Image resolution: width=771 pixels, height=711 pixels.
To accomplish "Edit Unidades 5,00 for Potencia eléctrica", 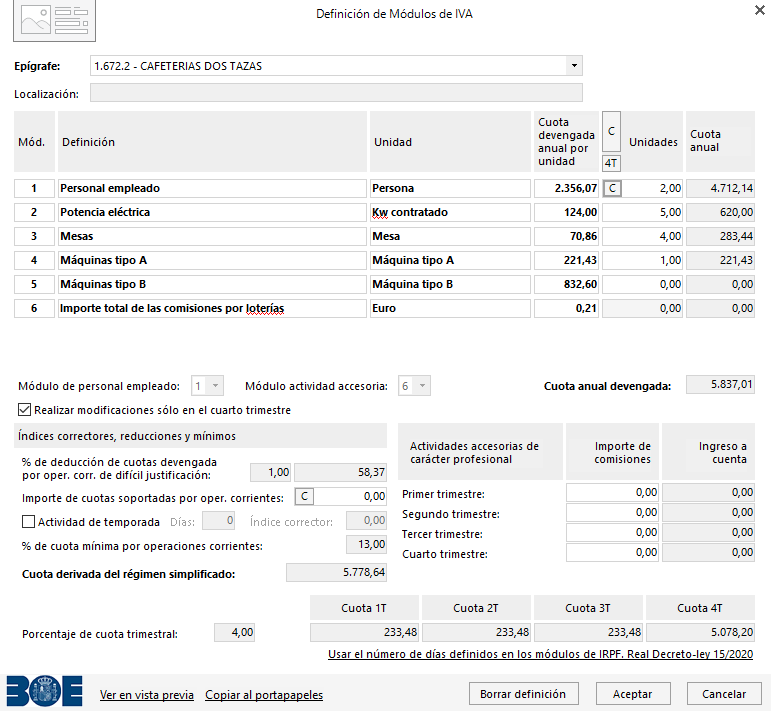I will click(x=643, y=212).
